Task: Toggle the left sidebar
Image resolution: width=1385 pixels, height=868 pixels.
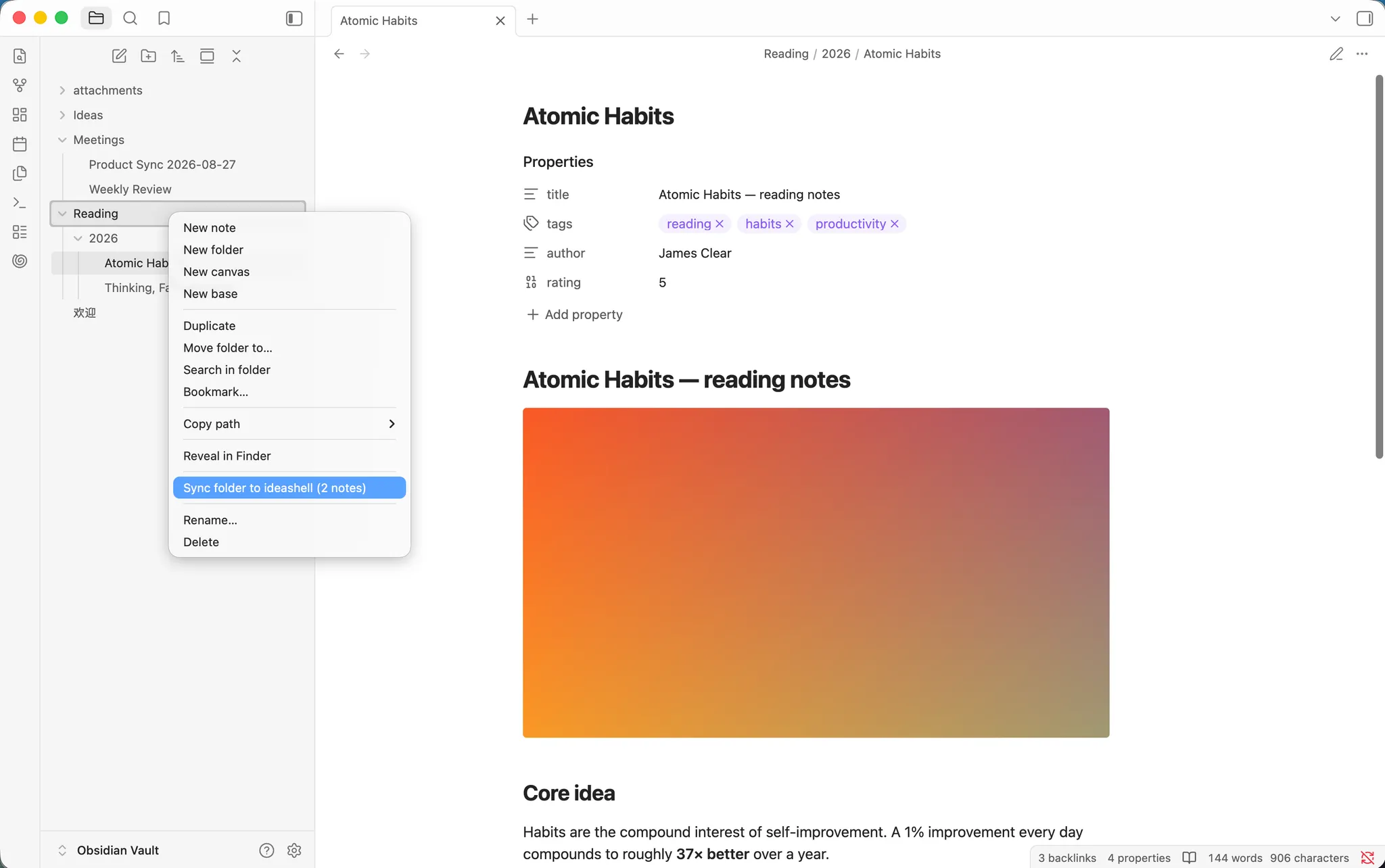Action: pos(294,18)
